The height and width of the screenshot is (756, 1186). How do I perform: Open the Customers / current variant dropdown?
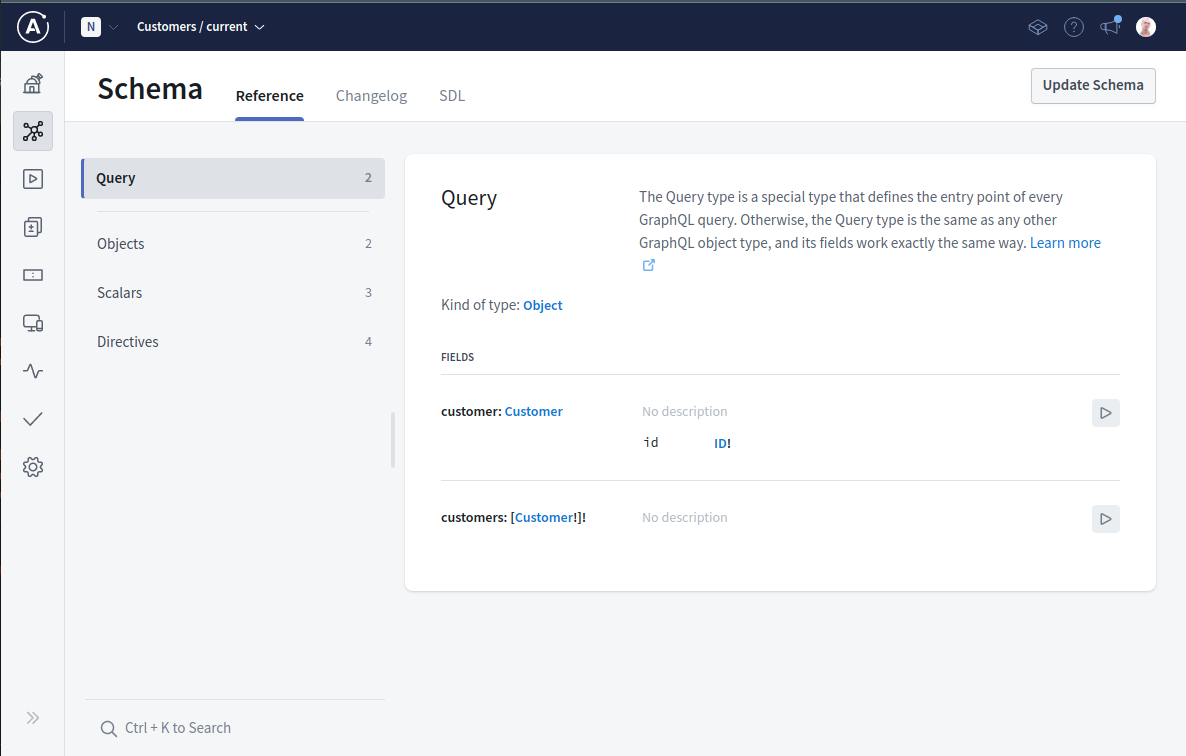click(201, 27)
